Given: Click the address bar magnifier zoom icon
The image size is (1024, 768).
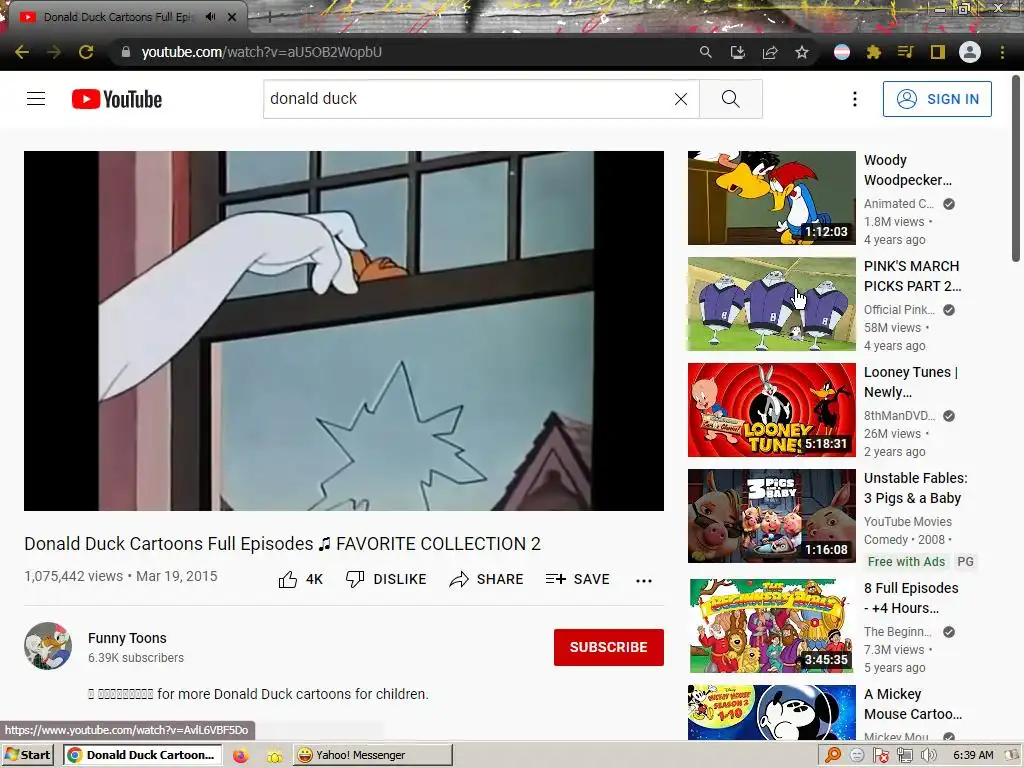Looking at the screenshot, I should click(x=705, y=52).
